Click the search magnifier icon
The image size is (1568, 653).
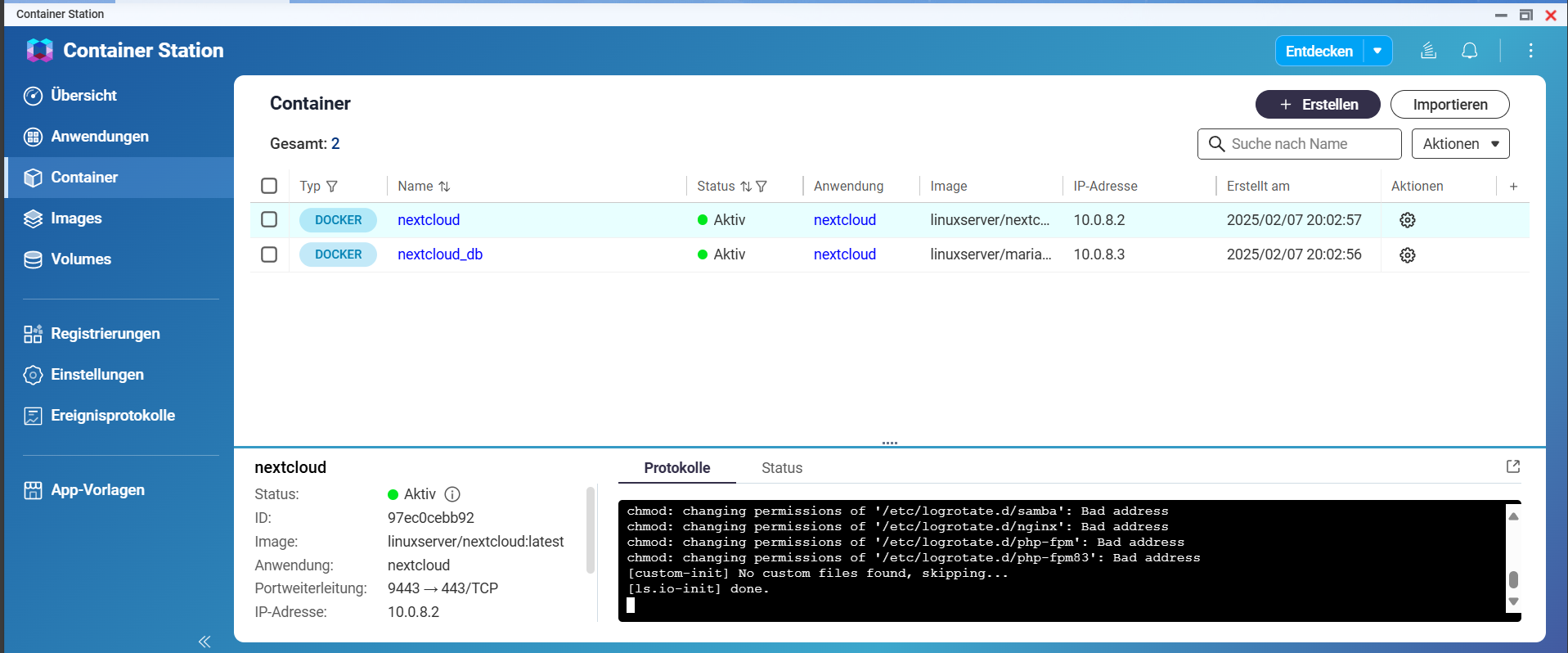coord(1216,144)
